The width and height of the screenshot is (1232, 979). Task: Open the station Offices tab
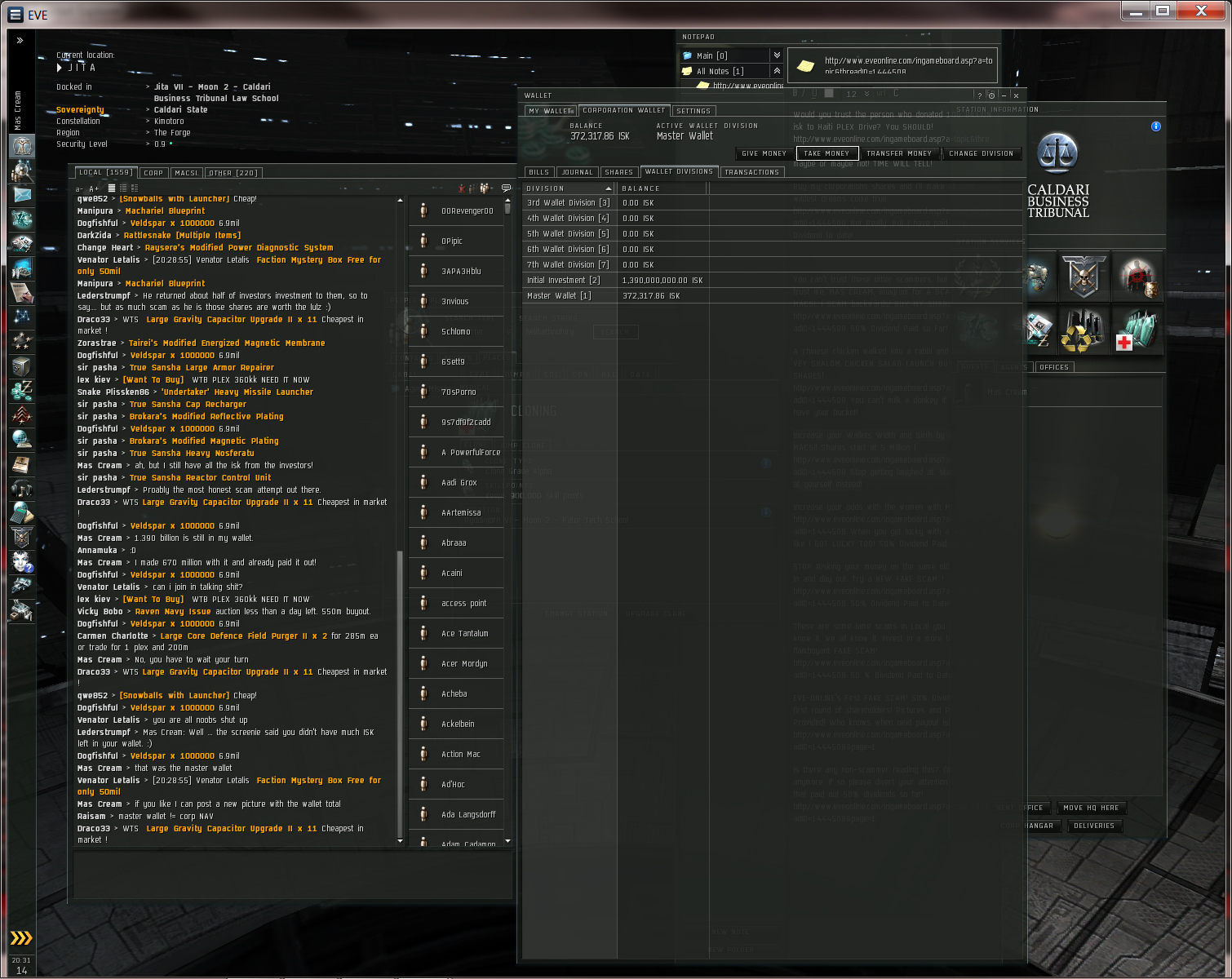pos(1054,367)
